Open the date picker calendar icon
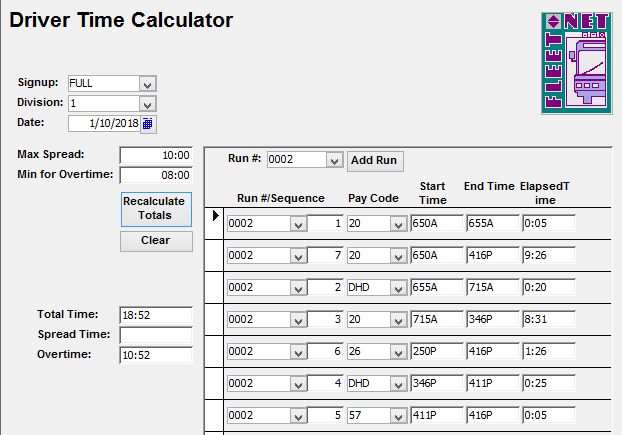622x435 pixels. point(148,123)
